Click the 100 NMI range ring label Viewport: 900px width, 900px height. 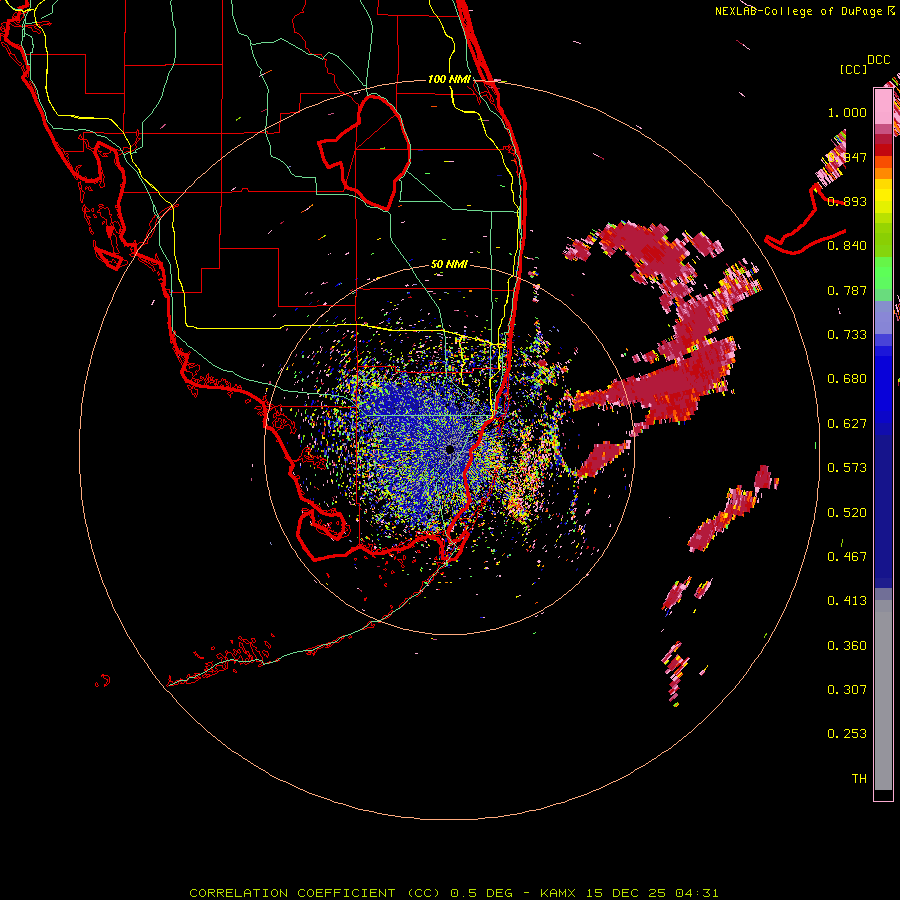[x=449, y=79]
